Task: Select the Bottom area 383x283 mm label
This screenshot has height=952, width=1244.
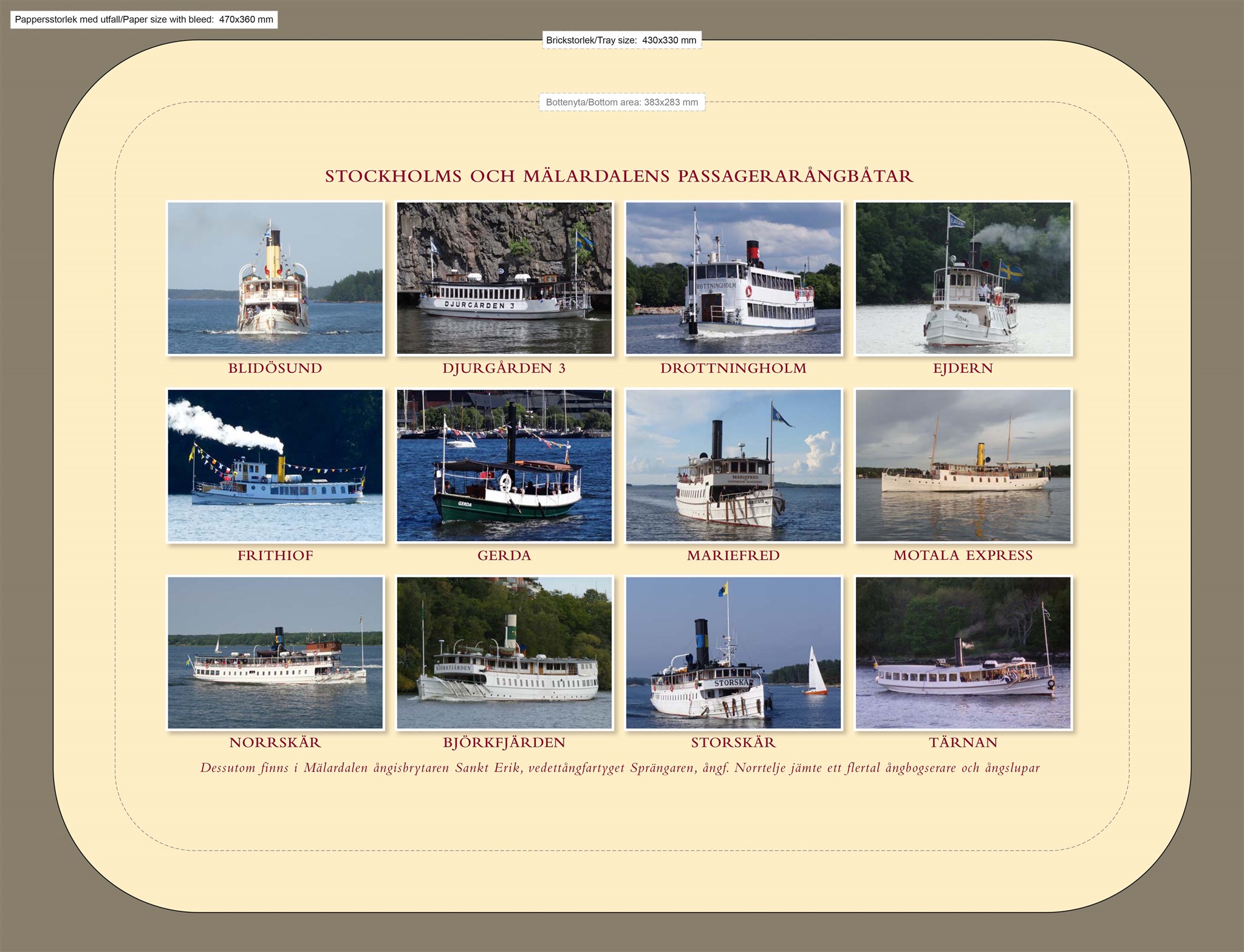Action: pyautogui.click(x=621, y=102)
